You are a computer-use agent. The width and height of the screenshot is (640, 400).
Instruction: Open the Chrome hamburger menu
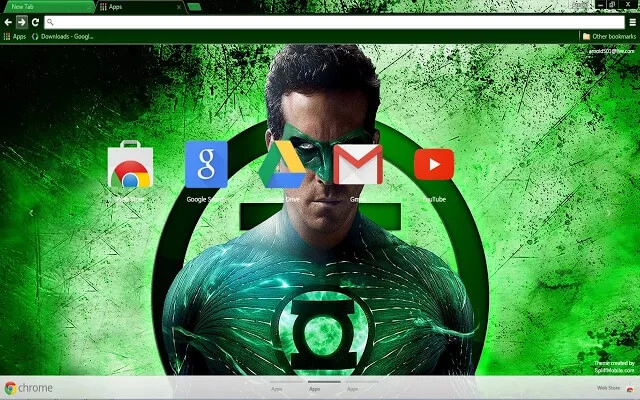coord(632,22)
